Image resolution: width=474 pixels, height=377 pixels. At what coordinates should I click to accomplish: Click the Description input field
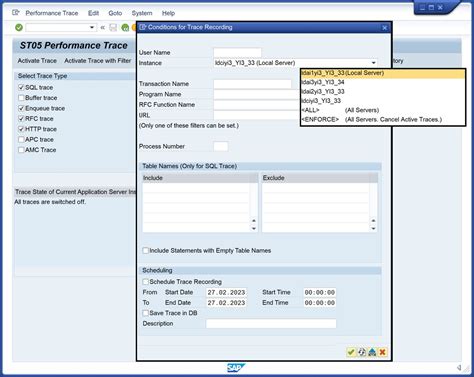271,323
